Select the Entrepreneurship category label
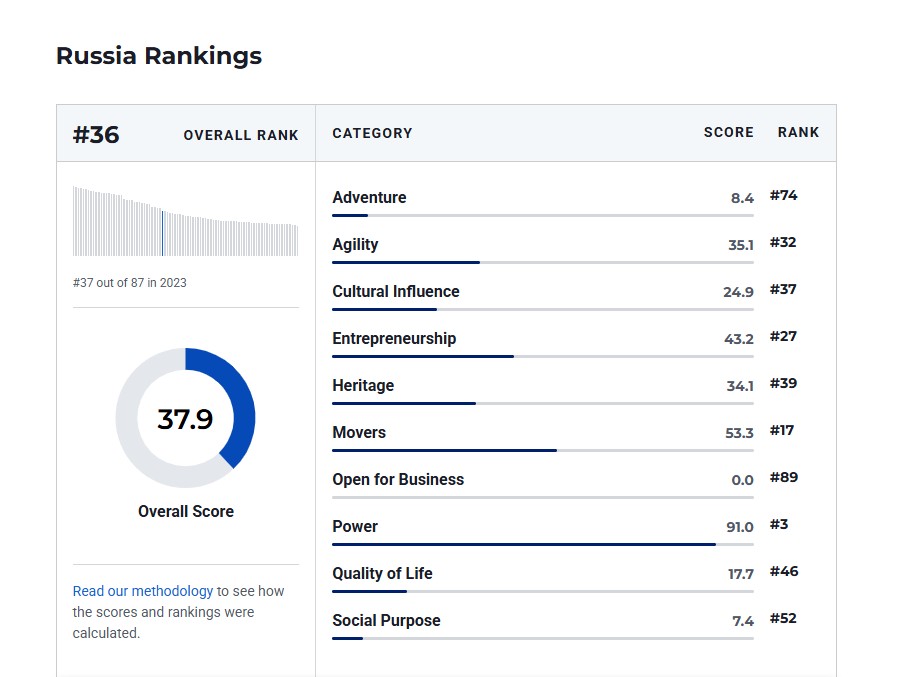 coord(394,339)
